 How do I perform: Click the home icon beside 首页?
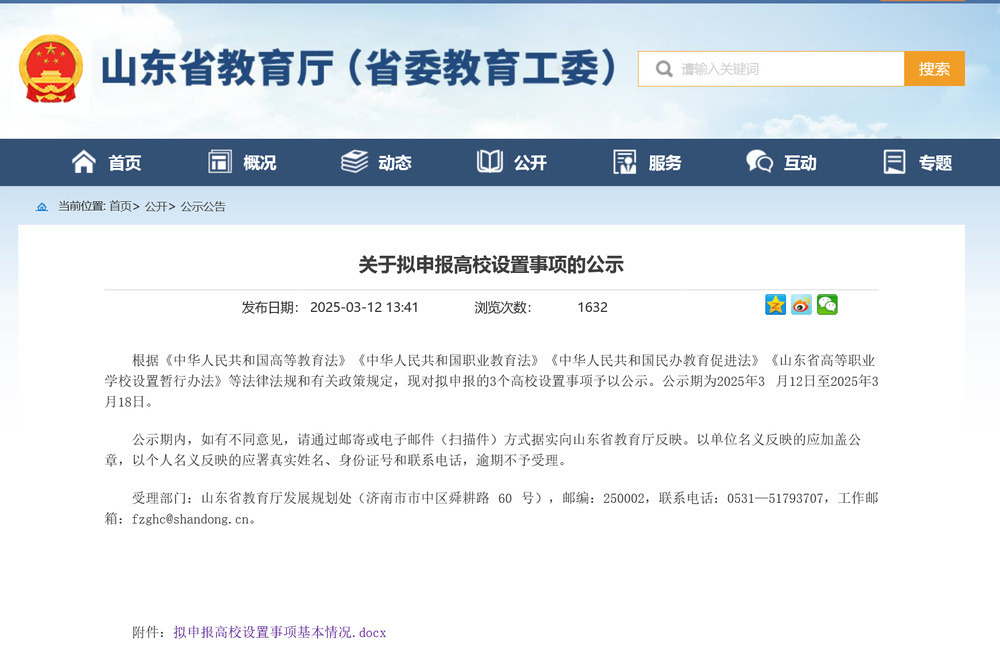click(84, 162)
